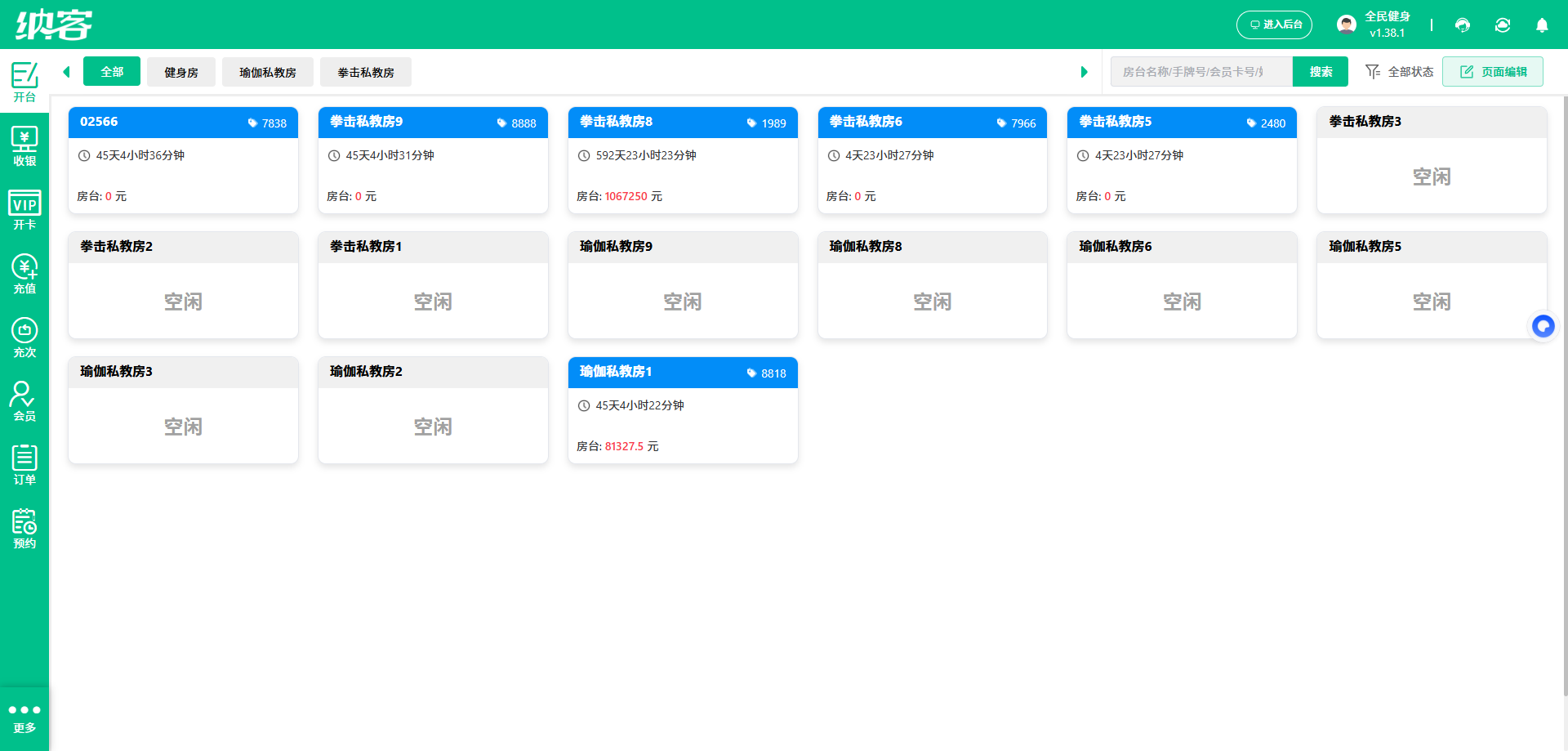The height and width of the screenshot is (751, 1568).
Task: Open the 订单 orders icon
Action: (24, 465)
